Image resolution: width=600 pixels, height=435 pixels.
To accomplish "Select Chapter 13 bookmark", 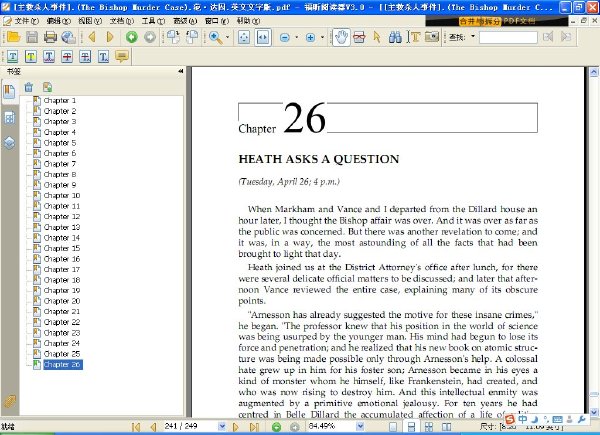I will coord(62,227).
